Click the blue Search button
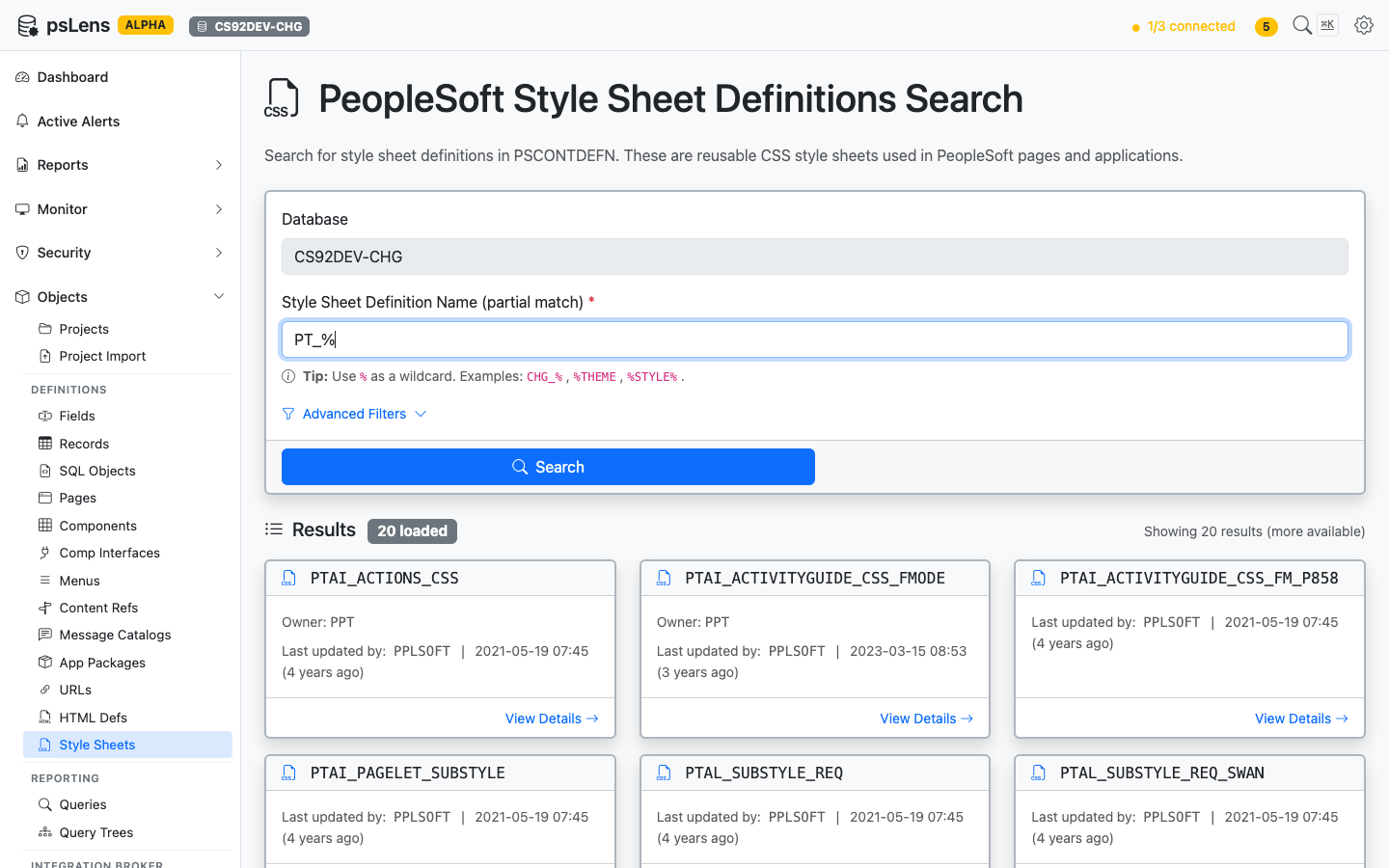 [x=548, y=467]
